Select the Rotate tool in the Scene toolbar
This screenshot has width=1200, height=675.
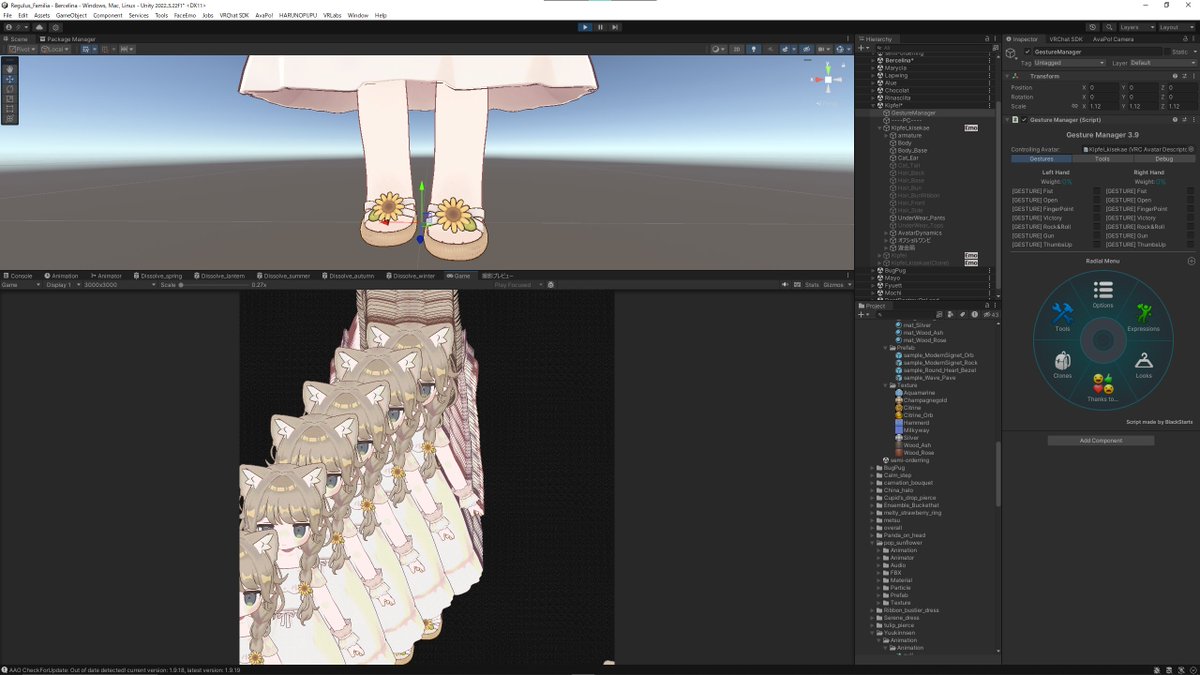pos(10,88)
